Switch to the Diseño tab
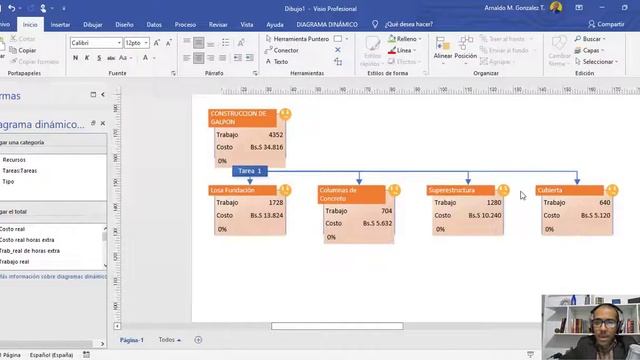Image resolution: width=640 pixels, height=360 pixels. click(x=124, y=24)
